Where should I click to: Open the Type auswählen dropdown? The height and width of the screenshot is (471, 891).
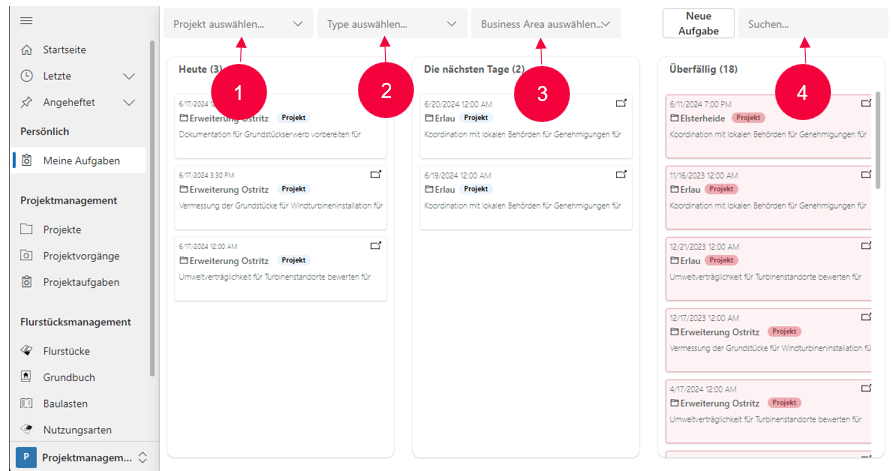(392, 24)
